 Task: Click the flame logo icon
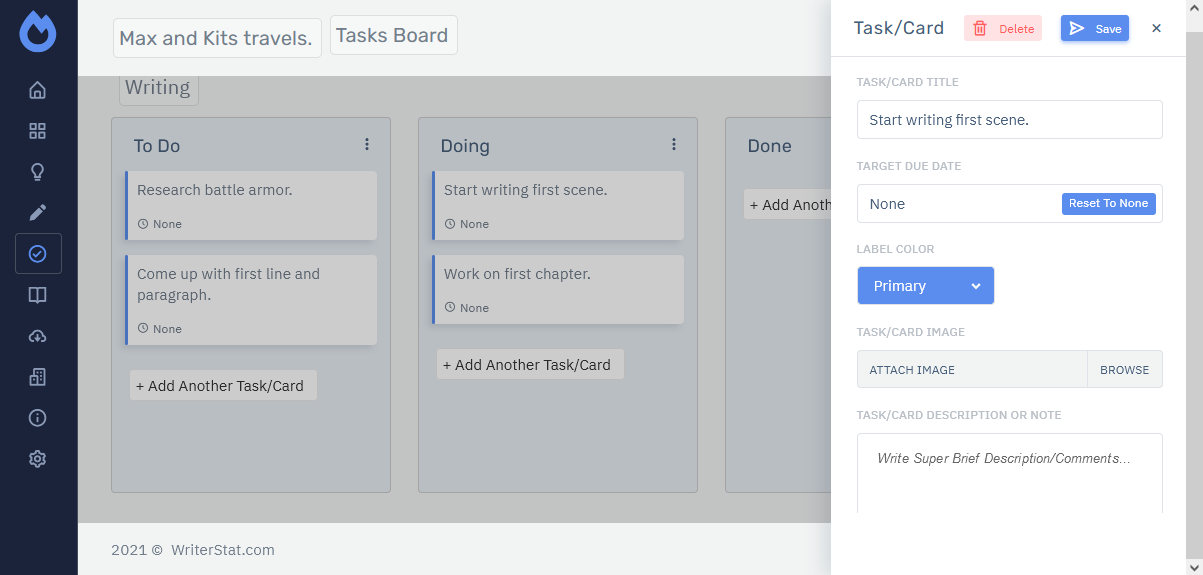tap(38, 32)
